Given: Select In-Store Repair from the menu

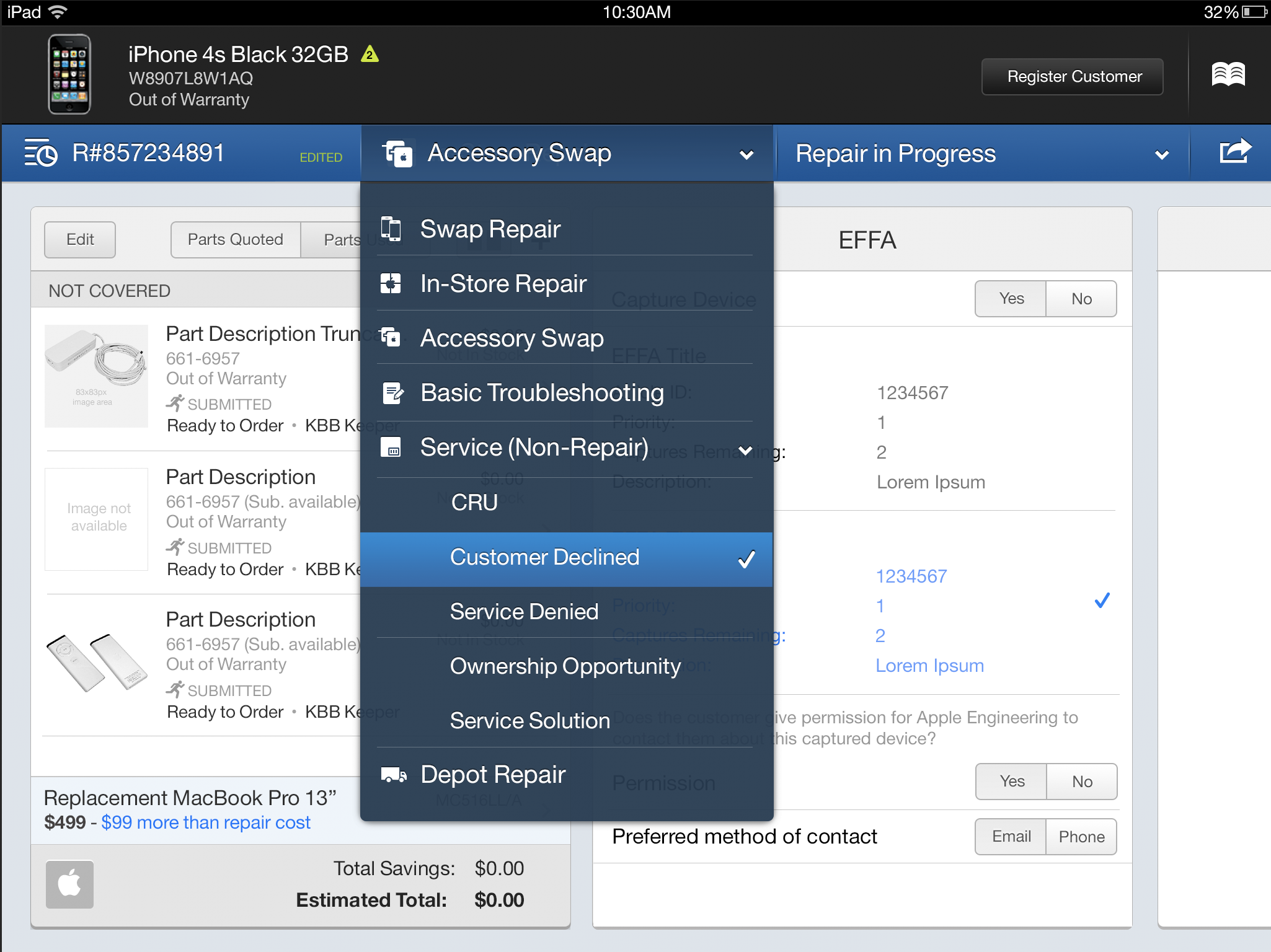Looking at the screenshot, I should [567, 283].
